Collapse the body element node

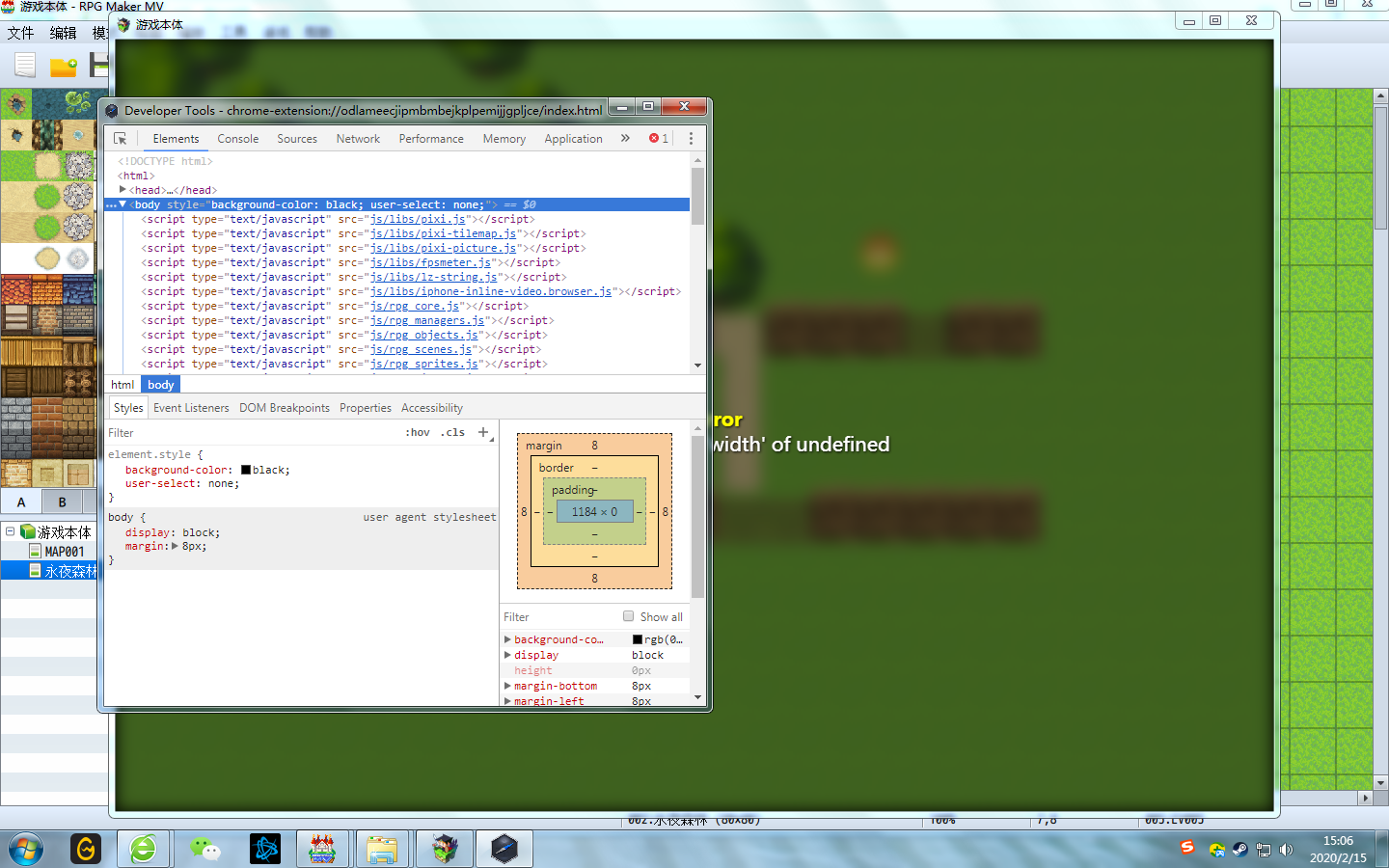coord(123,204)
